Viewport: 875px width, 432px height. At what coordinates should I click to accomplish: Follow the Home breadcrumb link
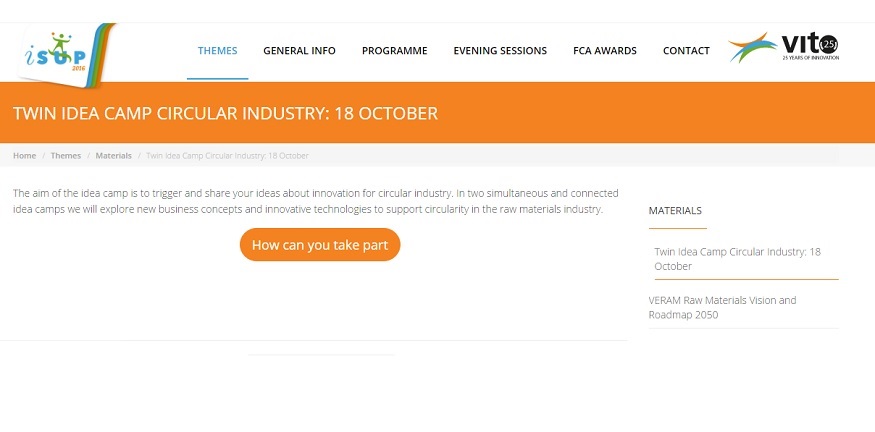tap(25, 156)
